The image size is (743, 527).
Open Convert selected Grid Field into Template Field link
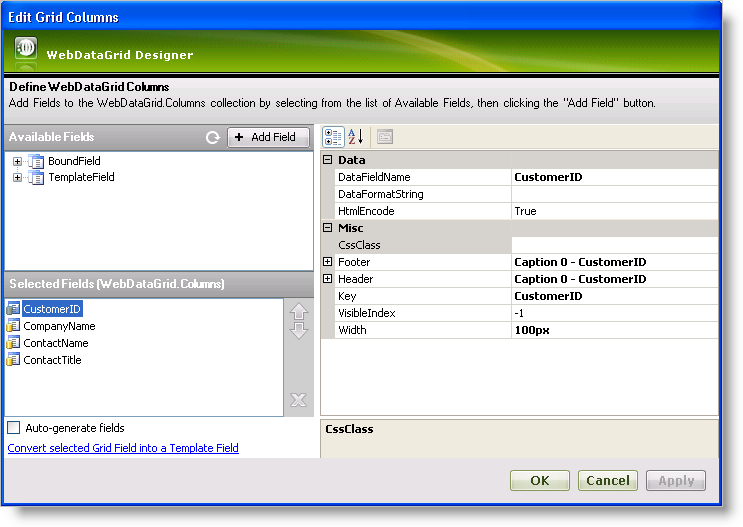coord(123,448)
